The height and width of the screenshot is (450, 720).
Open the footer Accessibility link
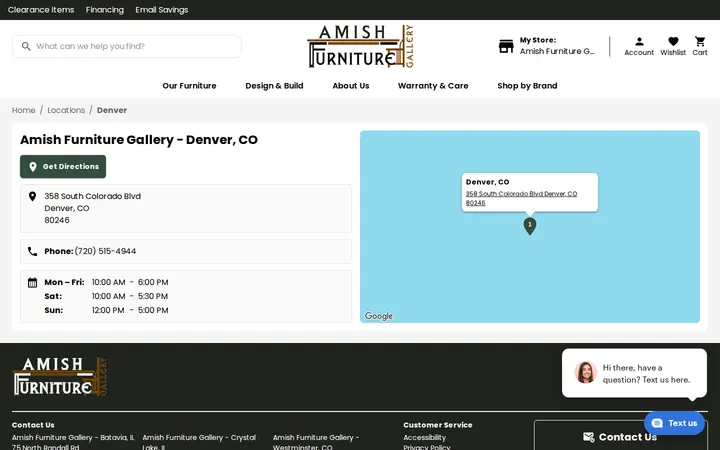pos(424,438)
